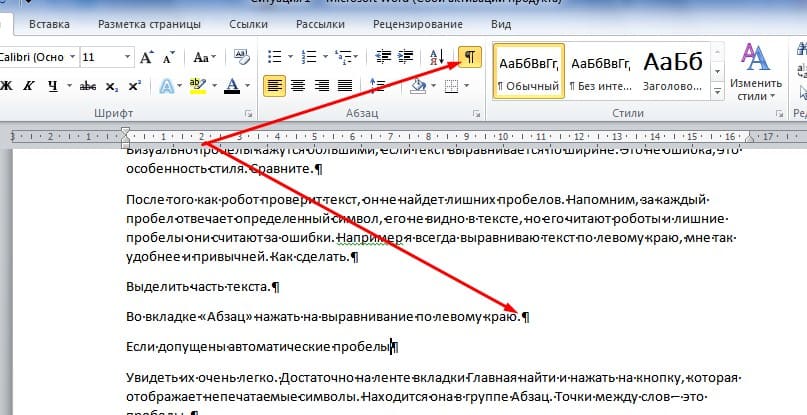Select align text left button
The height and width of the screenshot is (415, 807).
click(x=274, y=85)
